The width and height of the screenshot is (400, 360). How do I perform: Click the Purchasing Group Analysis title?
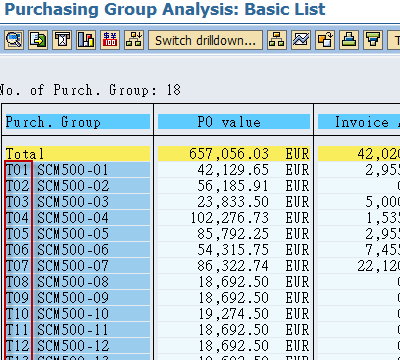coord(165,9)
